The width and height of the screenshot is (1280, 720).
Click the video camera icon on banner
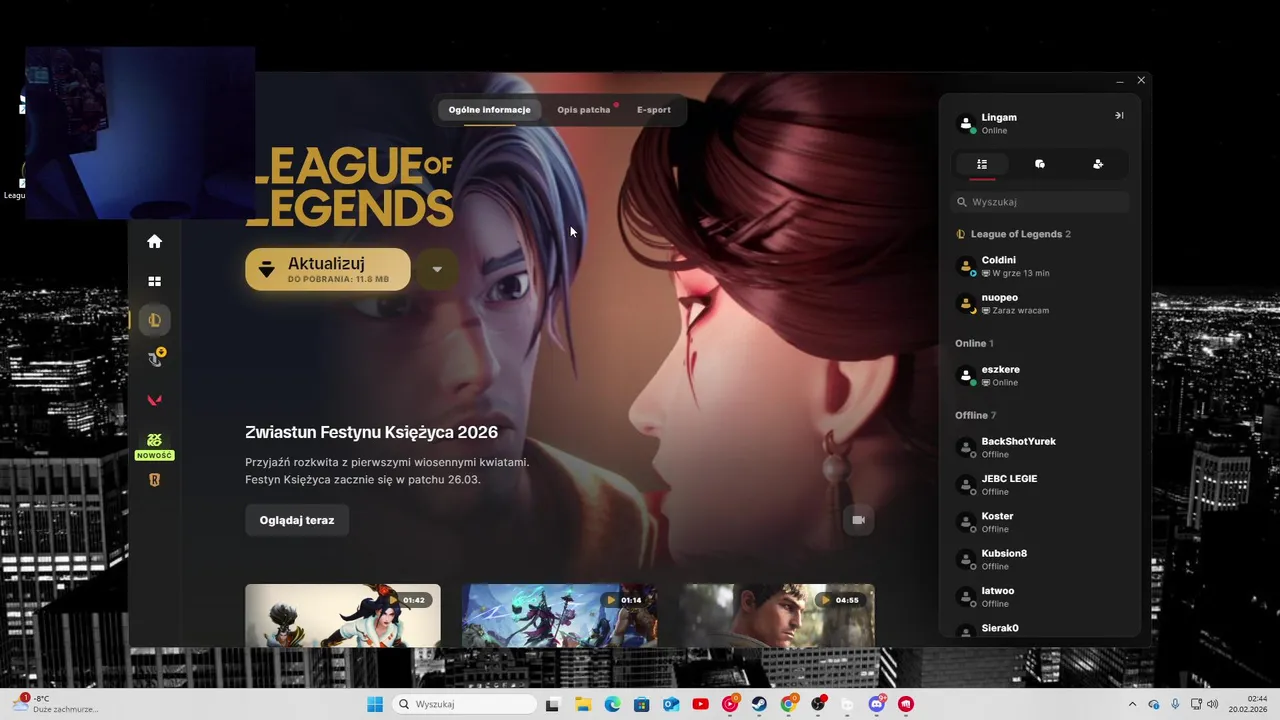(858, 520)
